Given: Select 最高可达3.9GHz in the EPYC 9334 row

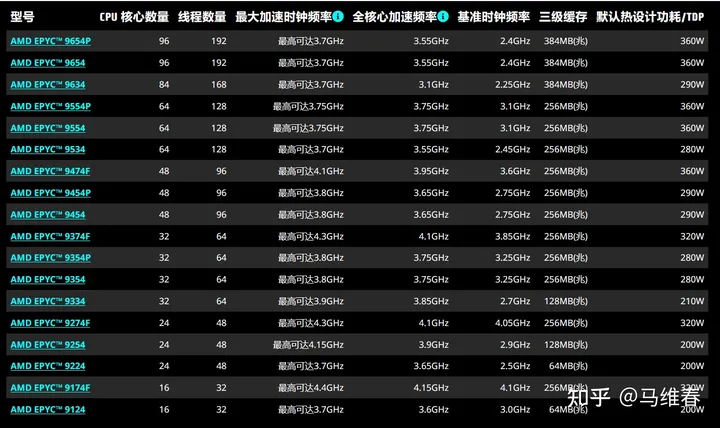Looking at the screenshot, I should coord(310,301).
